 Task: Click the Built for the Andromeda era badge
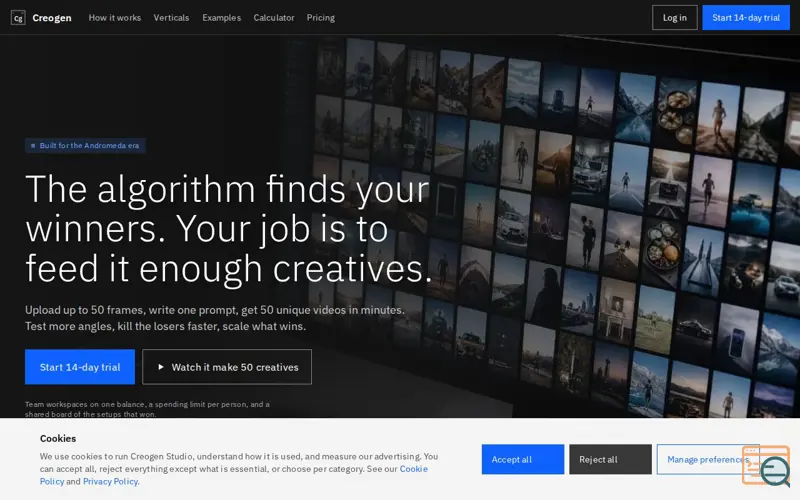86,146
